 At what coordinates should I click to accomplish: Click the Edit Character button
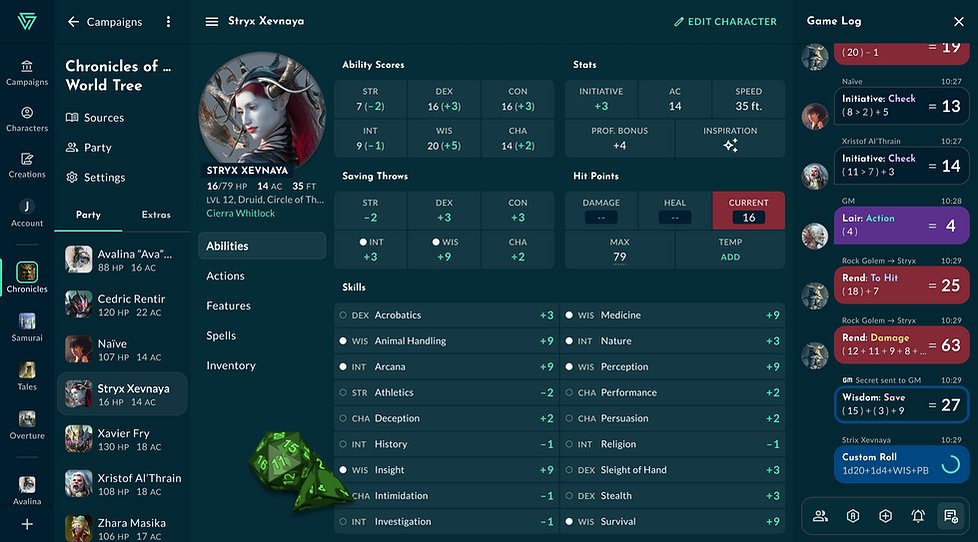click(x=725, y=22)
